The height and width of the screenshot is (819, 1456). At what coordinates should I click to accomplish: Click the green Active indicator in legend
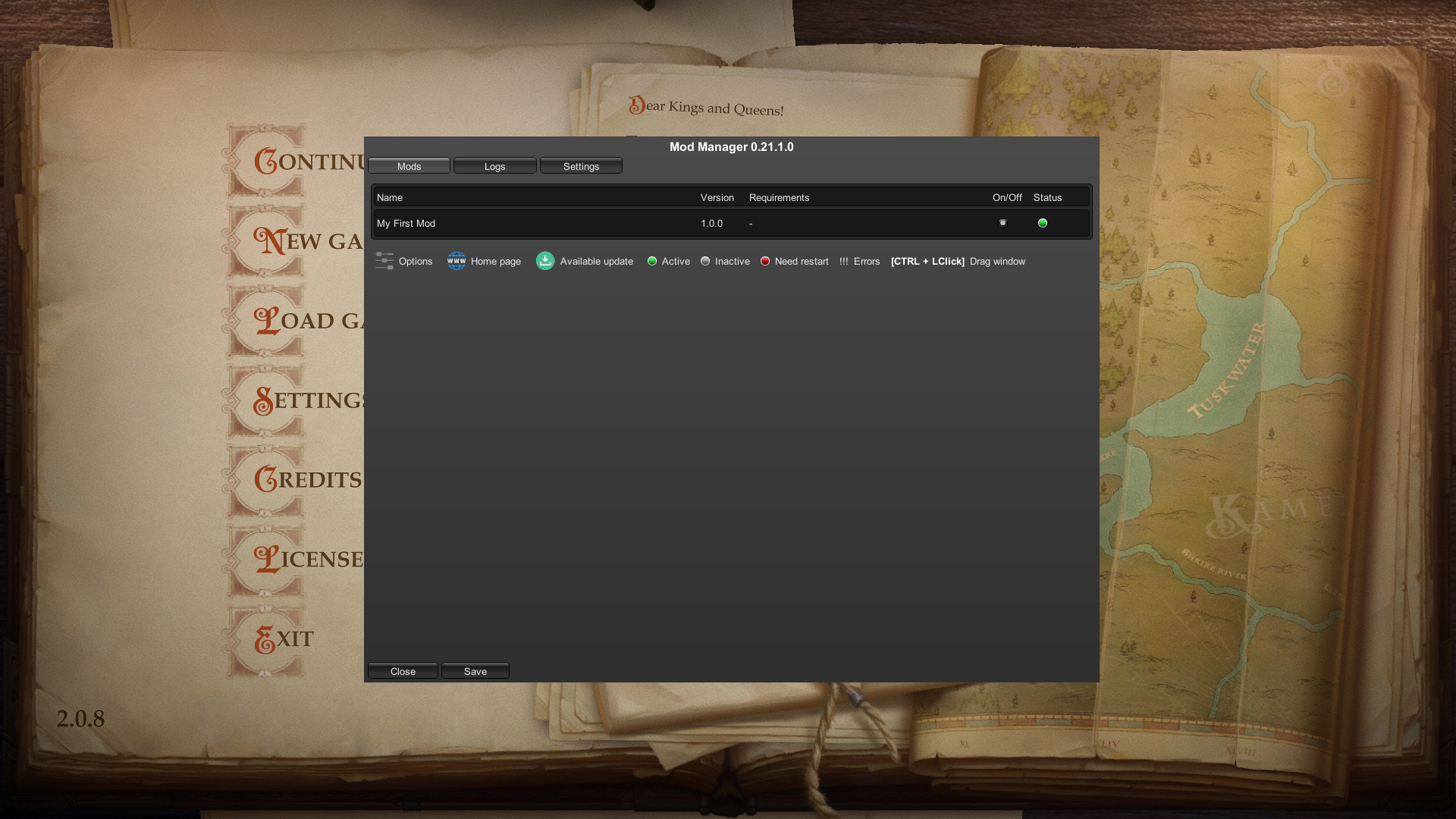point(652,261)
